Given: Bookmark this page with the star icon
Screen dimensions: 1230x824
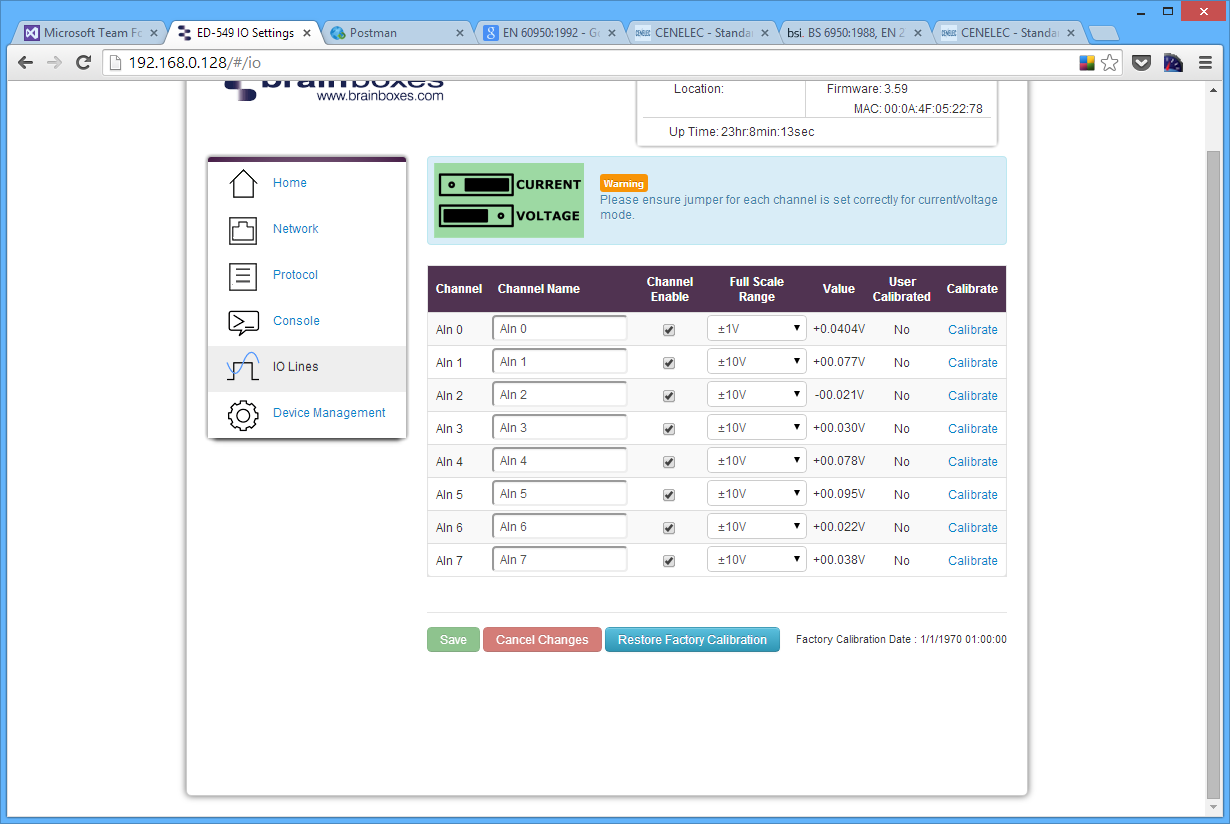Looking at the screenshot, I should point(1110,63).
